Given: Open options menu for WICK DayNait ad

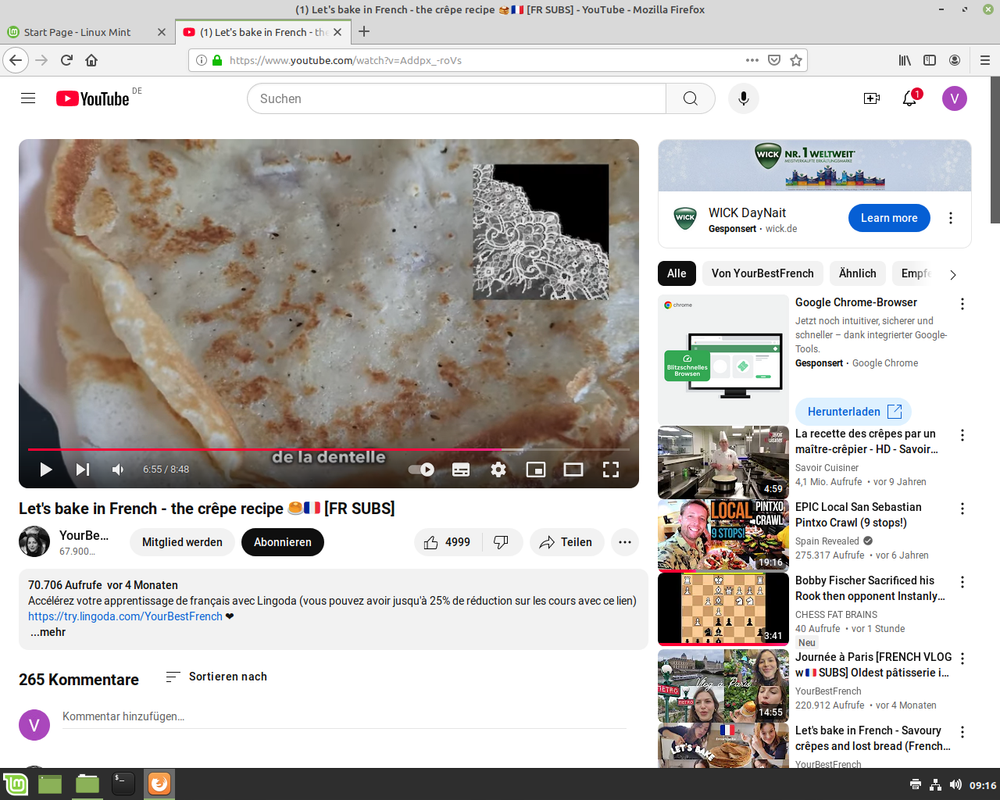Looking at the screenshot, I should click(951, 218).
